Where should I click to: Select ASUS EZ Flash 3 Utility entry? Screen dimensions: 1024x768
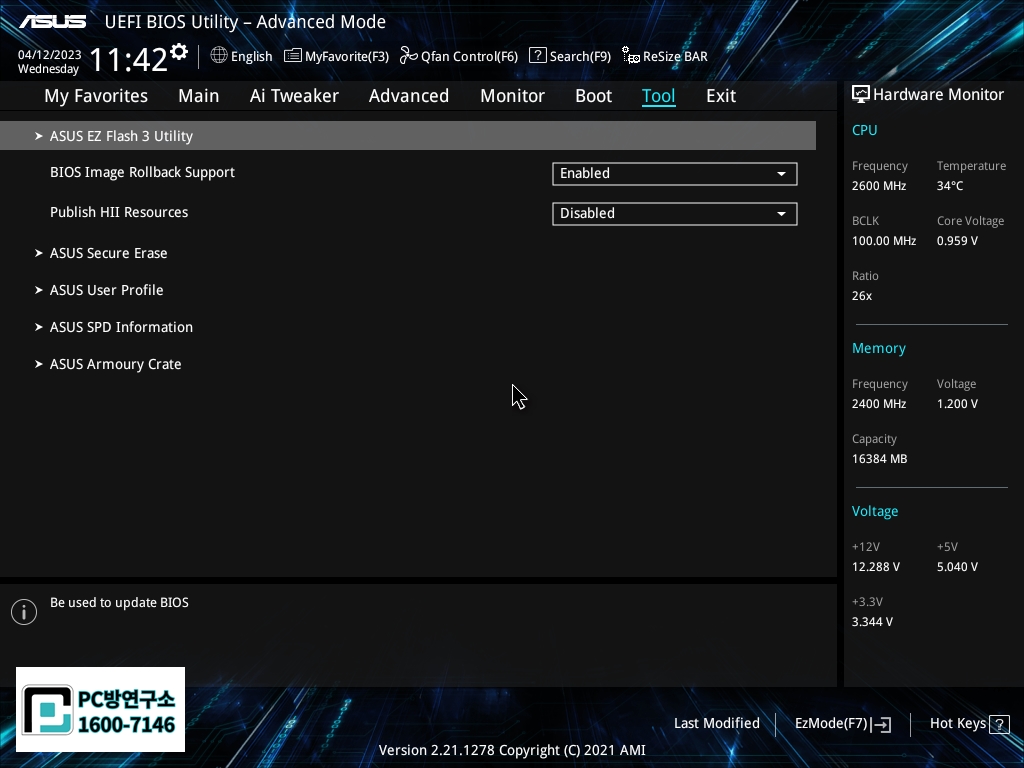tap(408, 136)
